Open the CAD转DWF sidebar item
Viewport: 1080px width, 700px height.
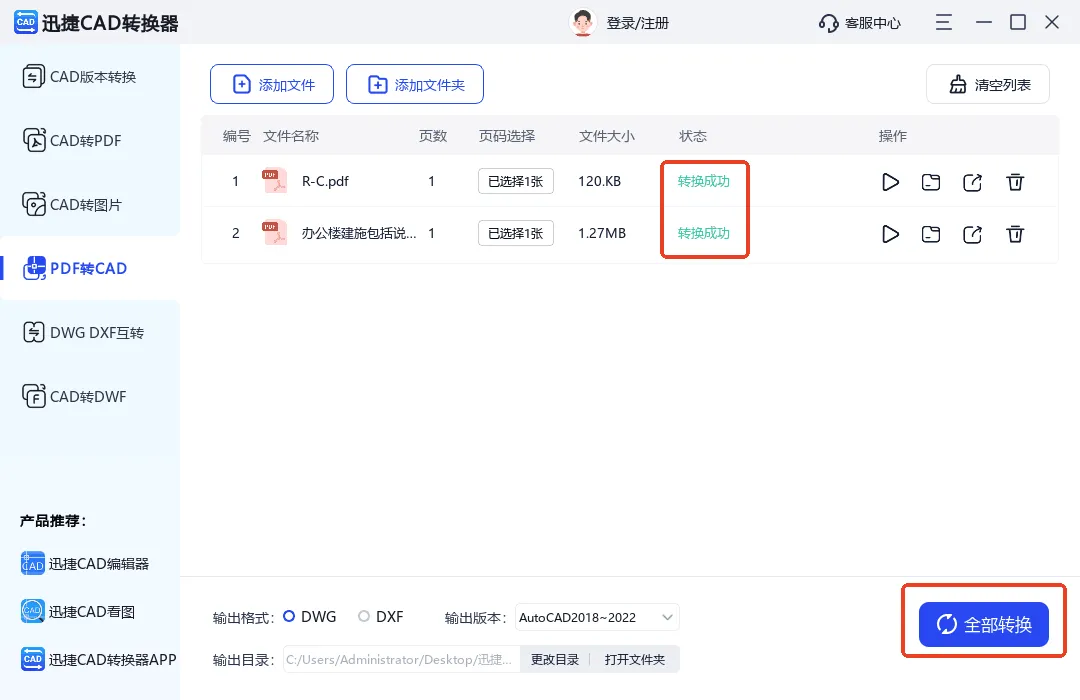(74, 397)
